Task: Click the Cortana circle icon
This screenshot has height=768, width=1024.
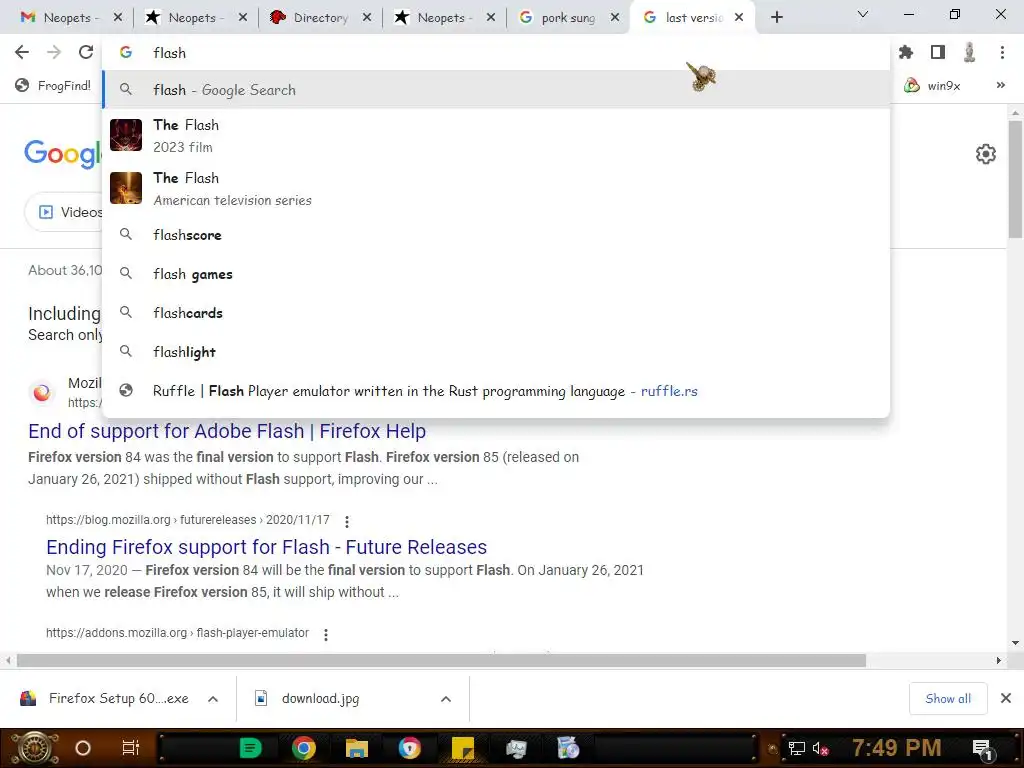Action: click(x=83, y=748)
